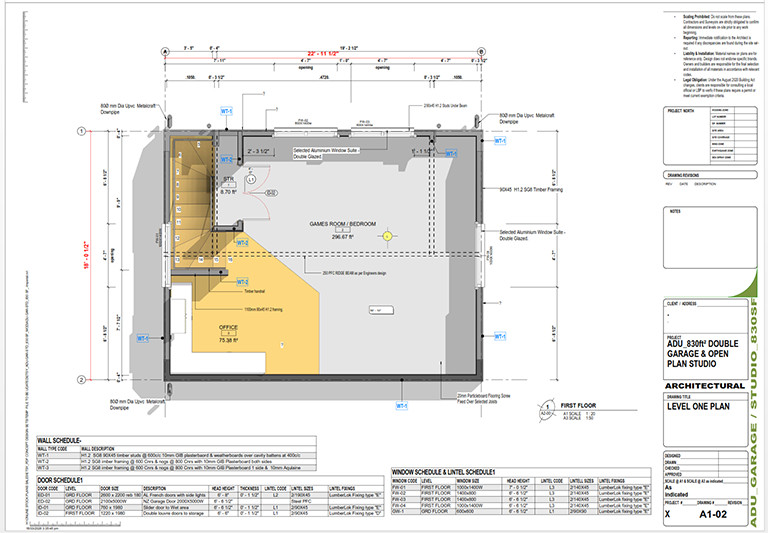Click Double louvre doors to storage cell
The height and width of the screenshot is (533, 768).
(176, 513)
